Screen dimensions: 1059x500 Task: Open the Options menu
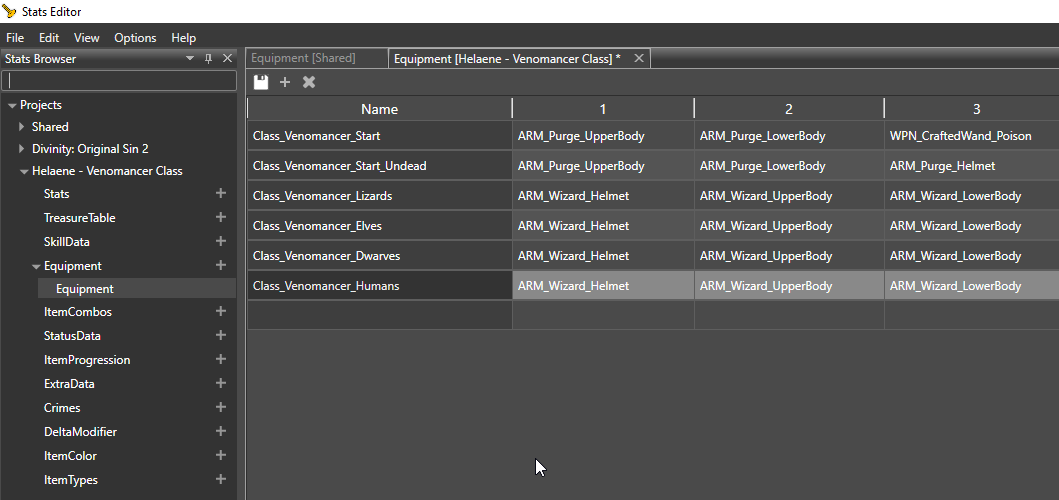[x=135, y=38]
